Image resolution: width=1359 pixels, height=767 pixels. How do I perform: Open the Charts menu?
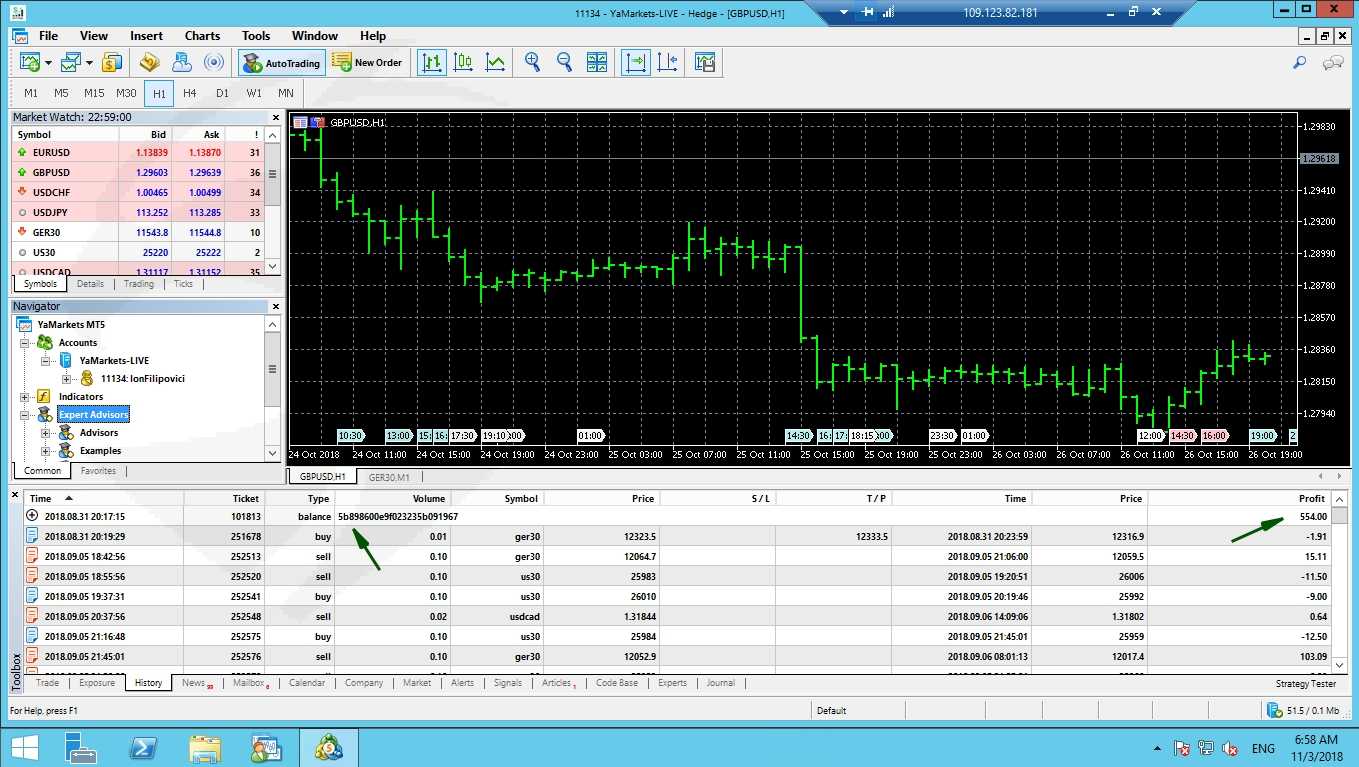click(x=202, y=36)
